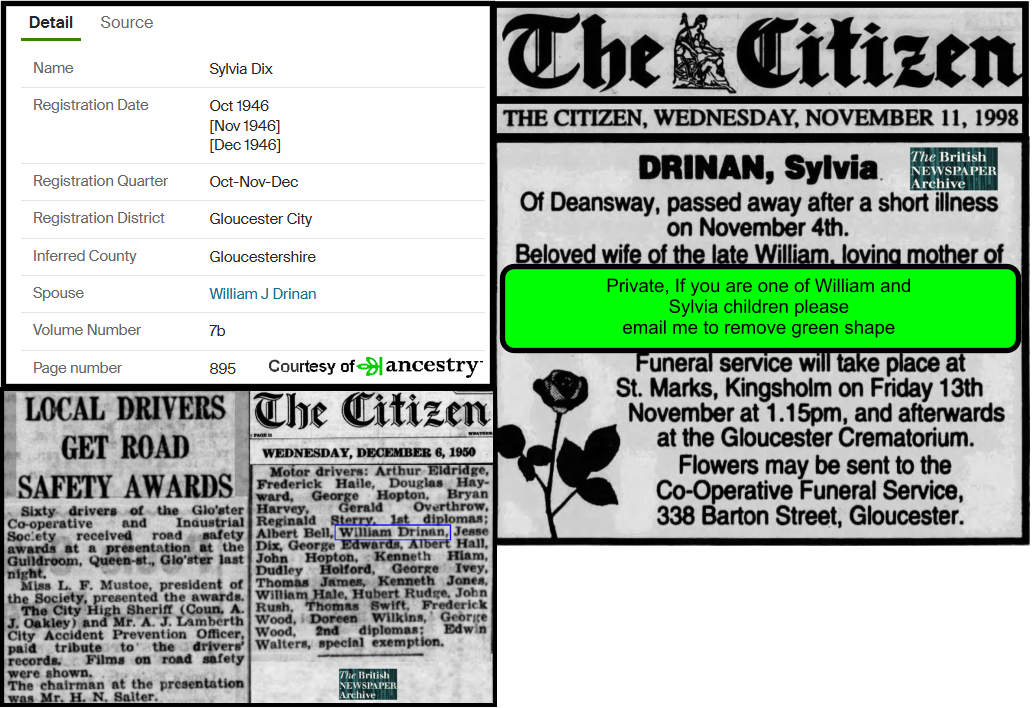
Task: Click 'Motor drivers: Arthur Eldridge' line
Action: pyautogui.click(x=379, y=472)
